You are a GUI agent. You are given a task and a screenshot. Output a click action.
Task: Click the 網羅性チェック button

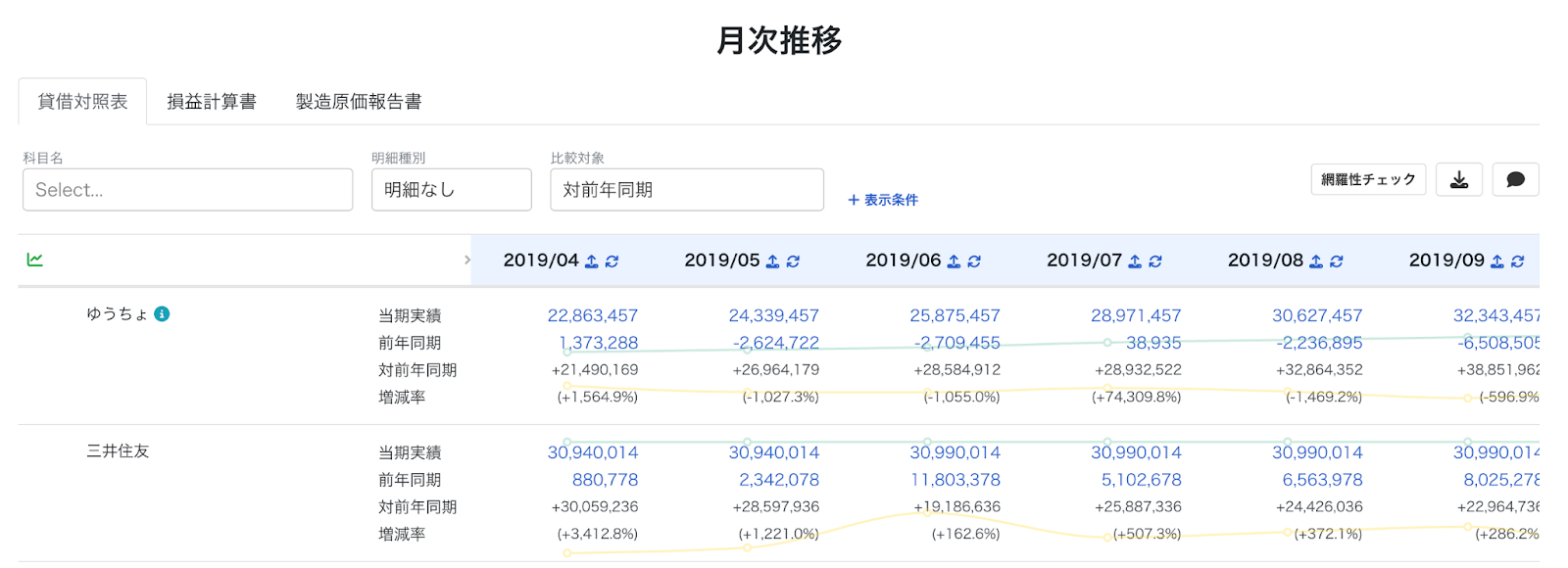pos(1368,179)
